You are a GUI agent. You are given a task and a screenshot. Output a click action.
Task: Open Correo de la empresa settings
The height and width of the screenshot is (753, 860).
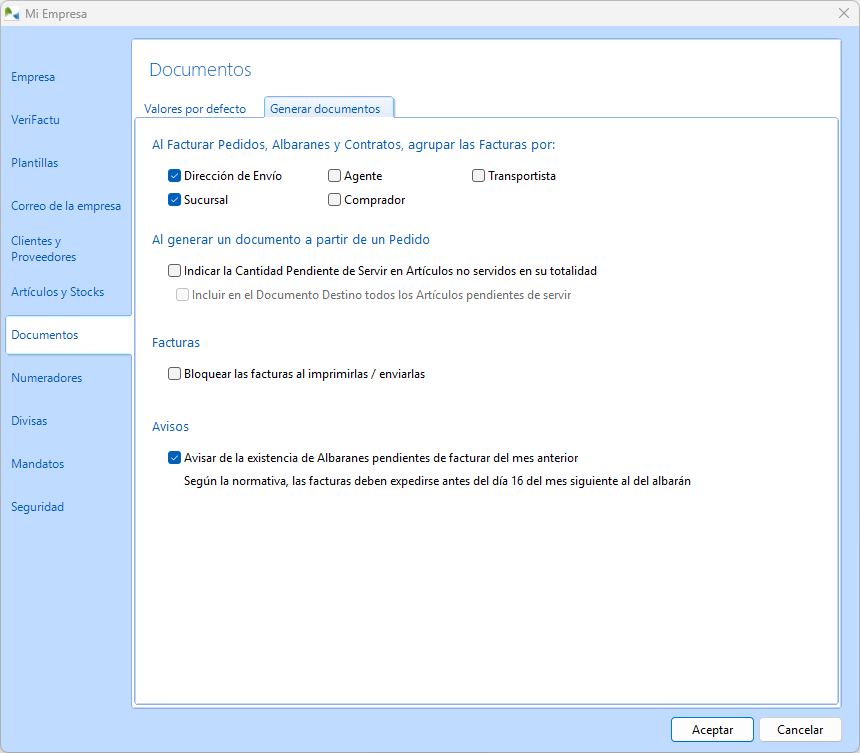click(66, 206)
